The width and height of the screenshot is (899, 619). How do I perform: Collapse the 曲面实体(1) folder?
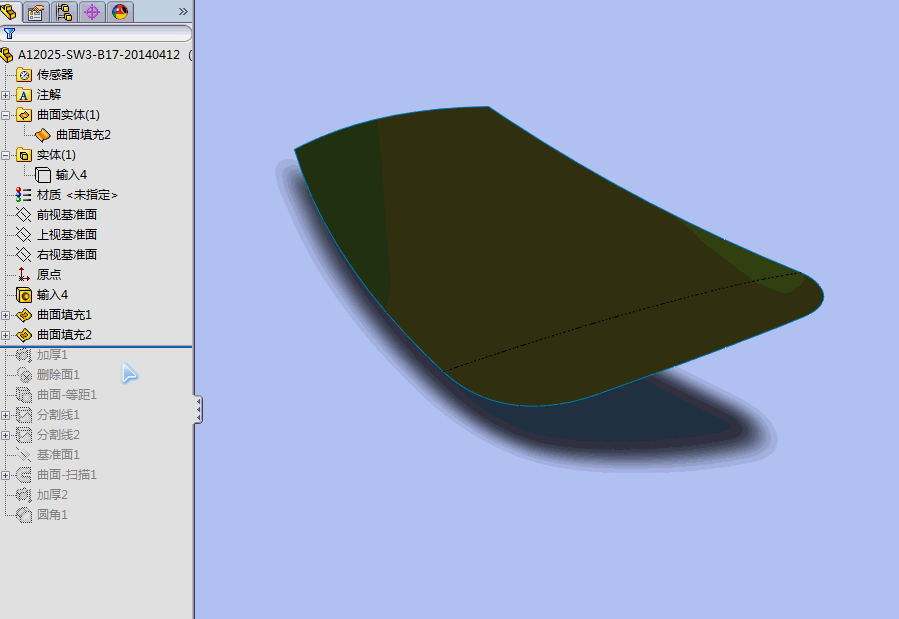pyautogui.click(x=5, y=115)
